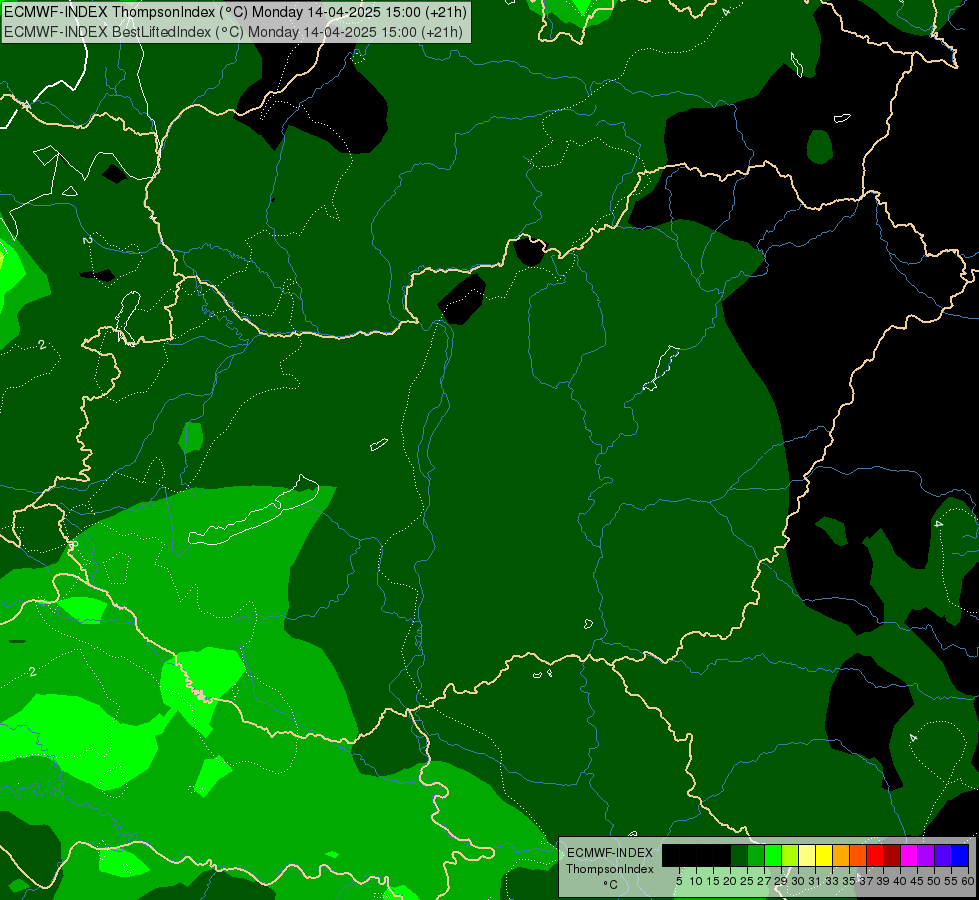Click the legend tick label '30'
This screenshot has width=979, height=900.
click(x=798, y=881)
